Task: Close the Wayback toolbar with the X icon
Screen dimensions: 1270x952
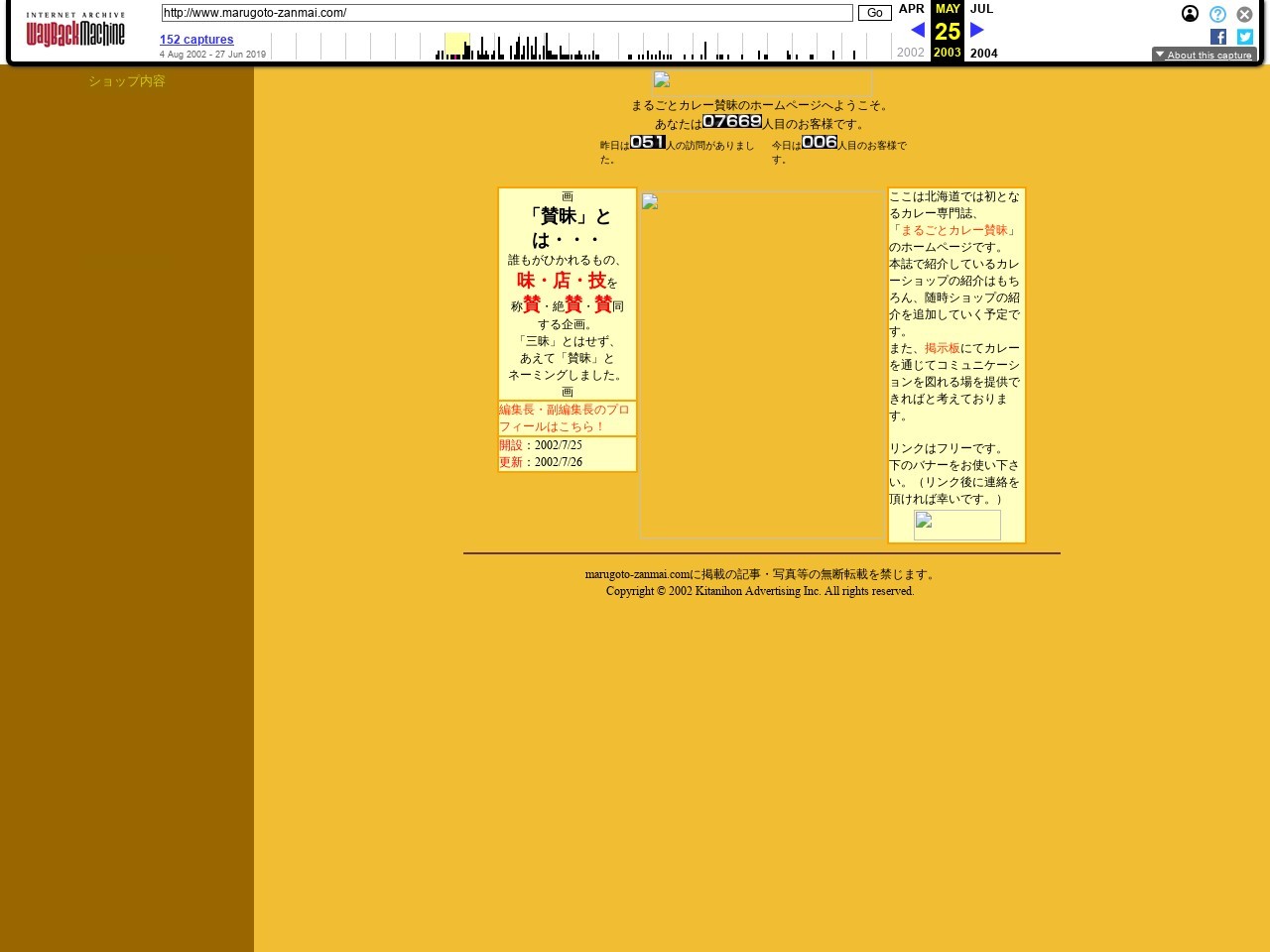Action: click(x=1244, y=14)
